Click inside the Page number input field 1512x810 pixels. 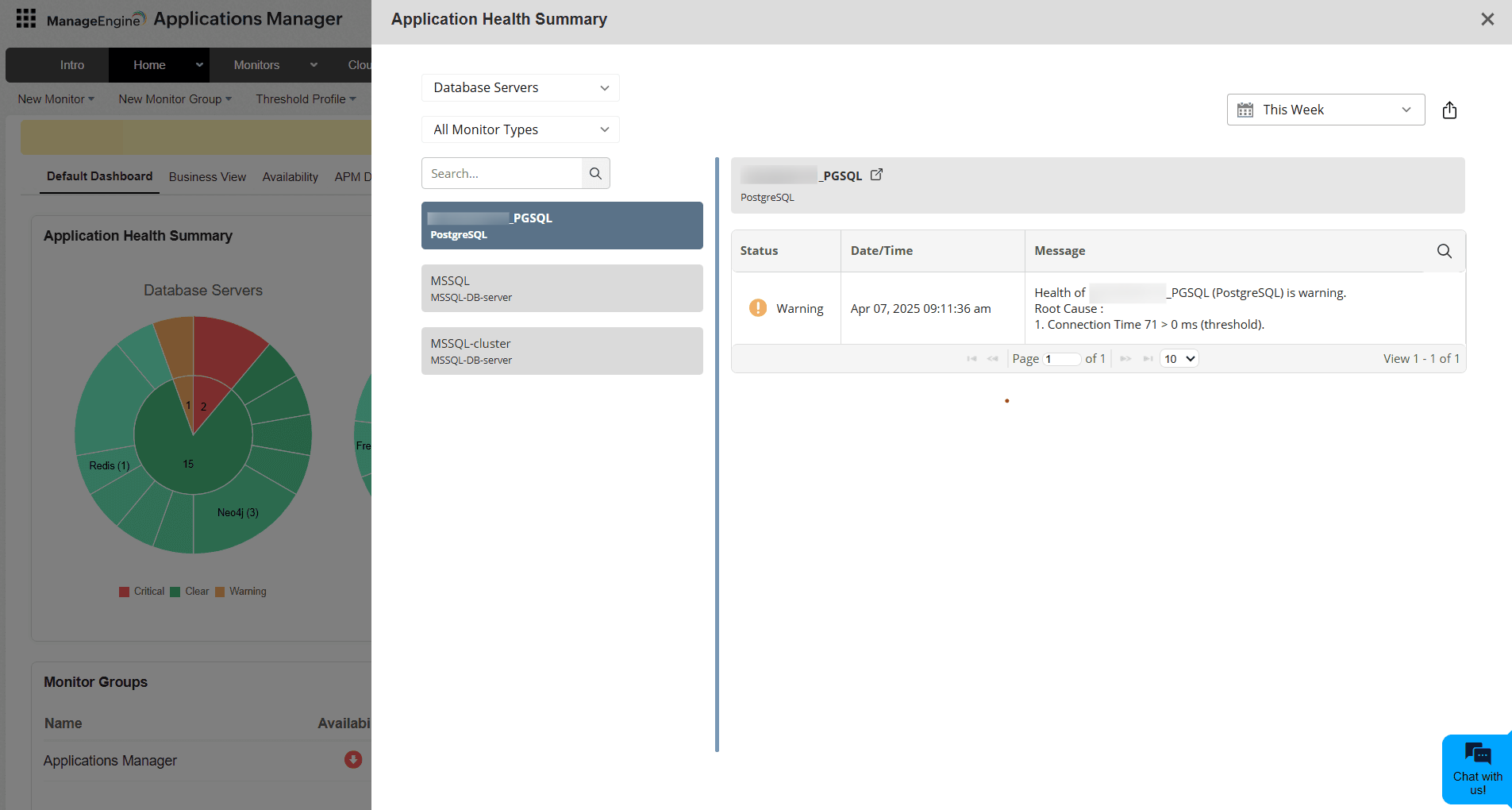tap(1061, 358)
